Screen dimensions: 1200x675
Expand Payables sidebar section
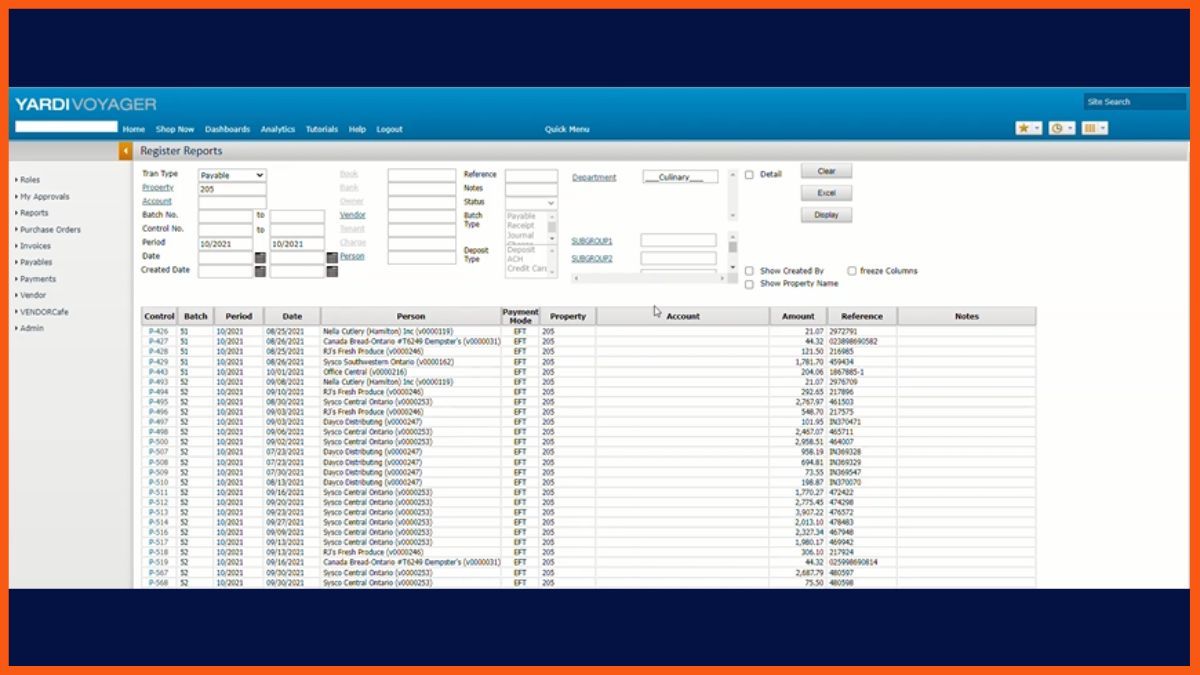[x=36, y=263]
